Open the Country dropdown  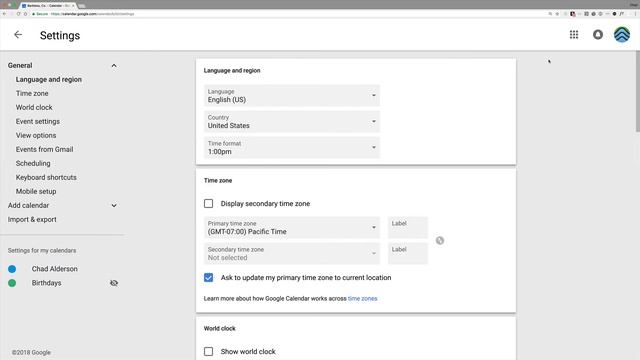(x=292, y=122)
